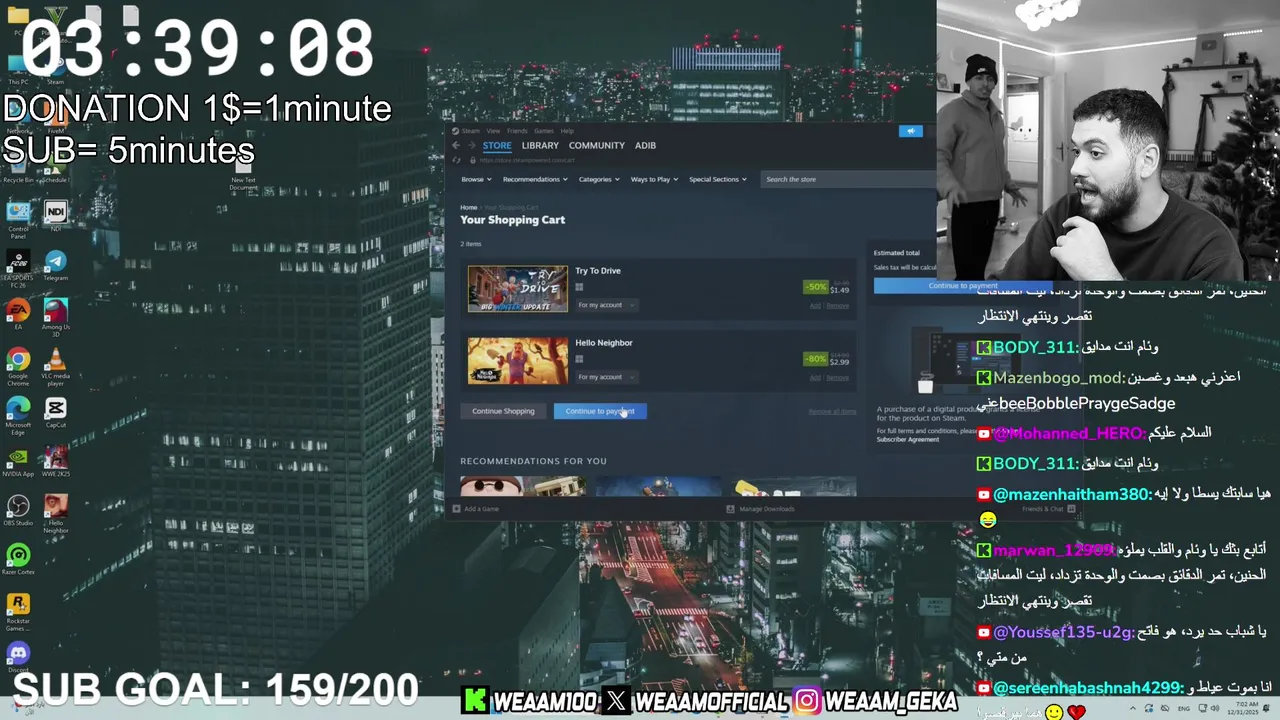Open Rockstar Games launcher shortcut

[x=18, y=612]
